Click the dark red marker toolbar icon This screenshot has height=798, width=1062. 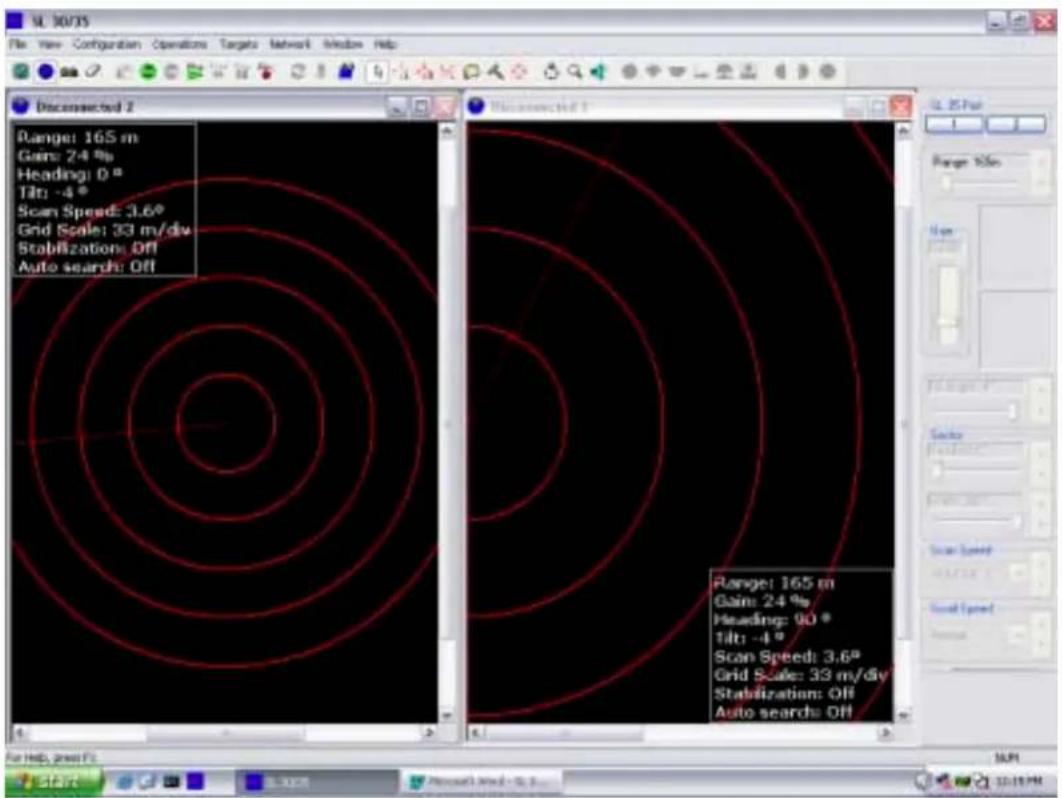click(267, 72)
